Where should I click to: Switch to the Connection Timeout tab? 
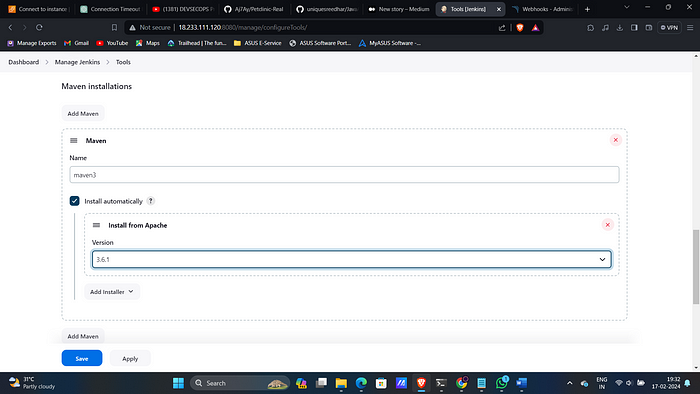[x=110, y=9]
